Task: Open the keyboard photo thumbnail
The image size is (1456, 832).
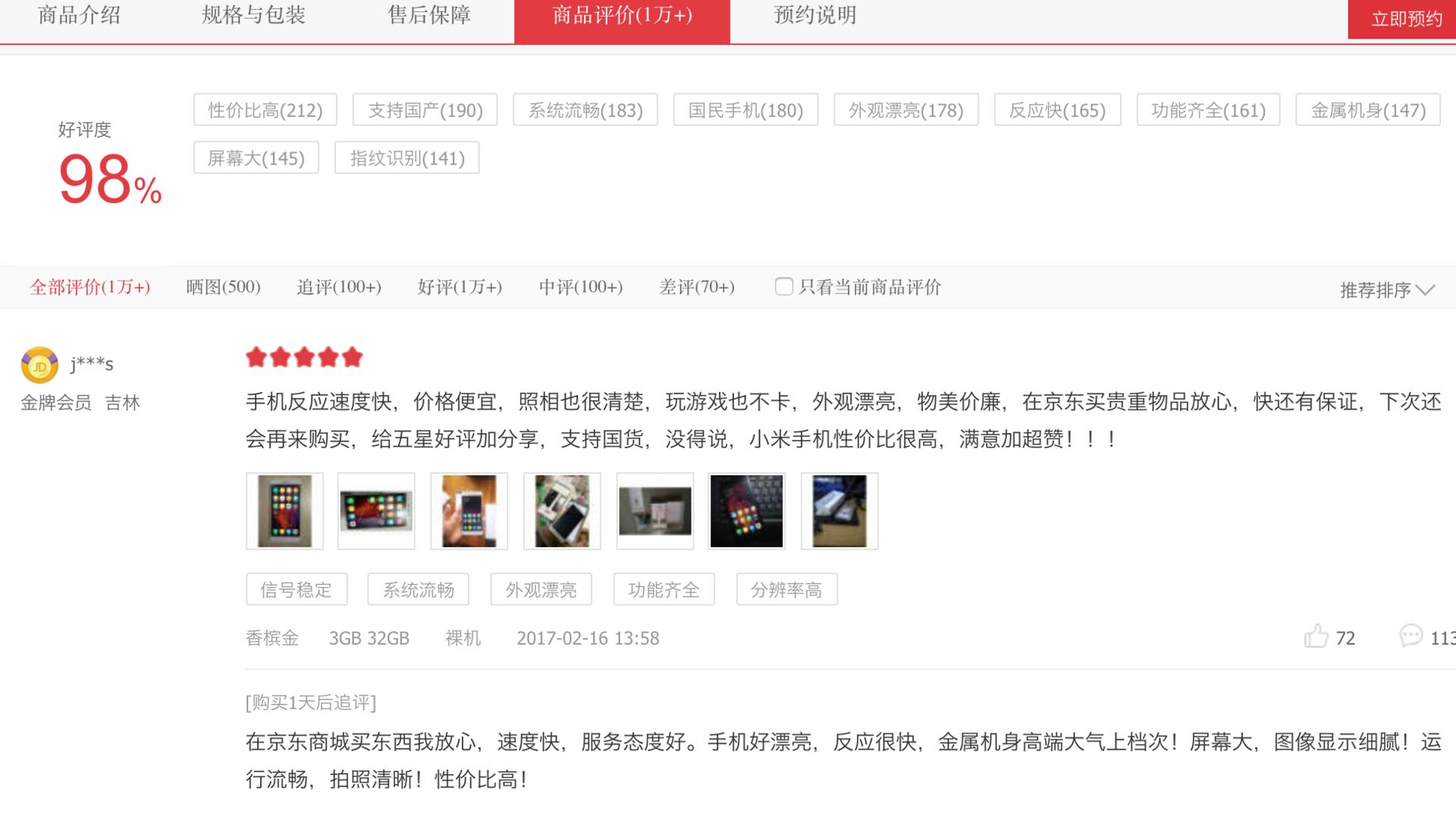Action: tap(746, 511)
